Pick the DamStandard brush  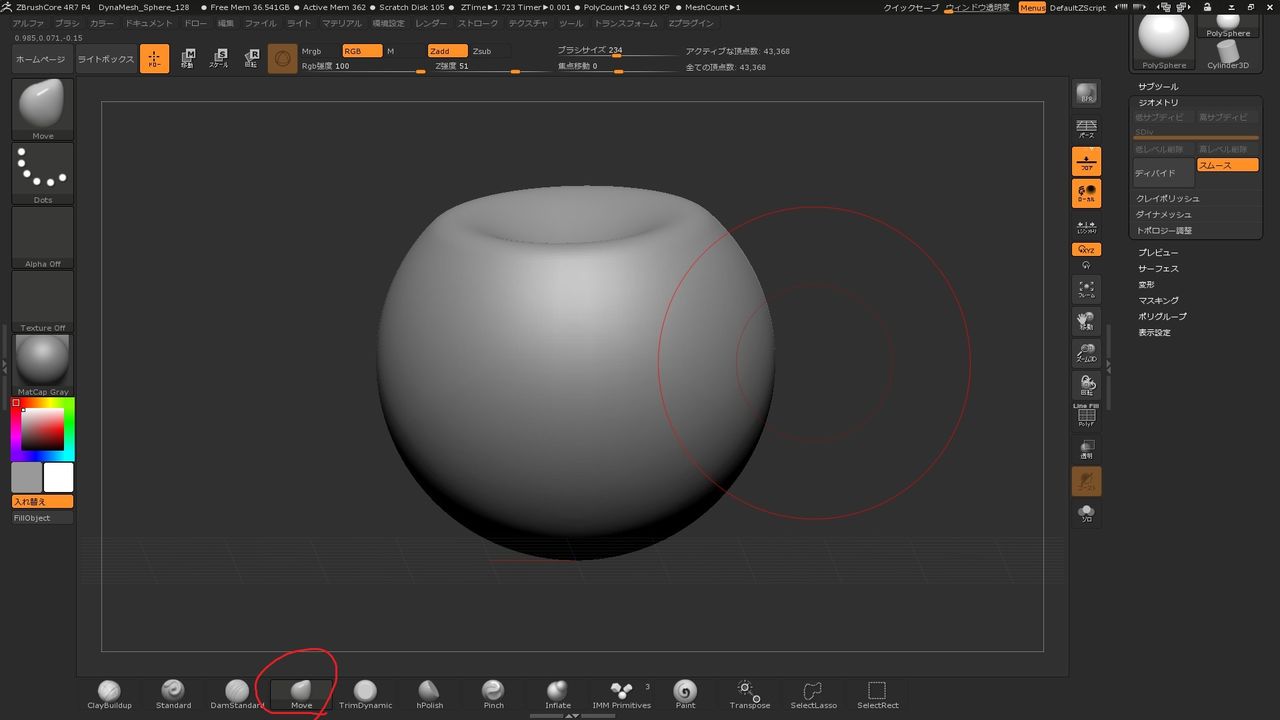coord(237,692)
